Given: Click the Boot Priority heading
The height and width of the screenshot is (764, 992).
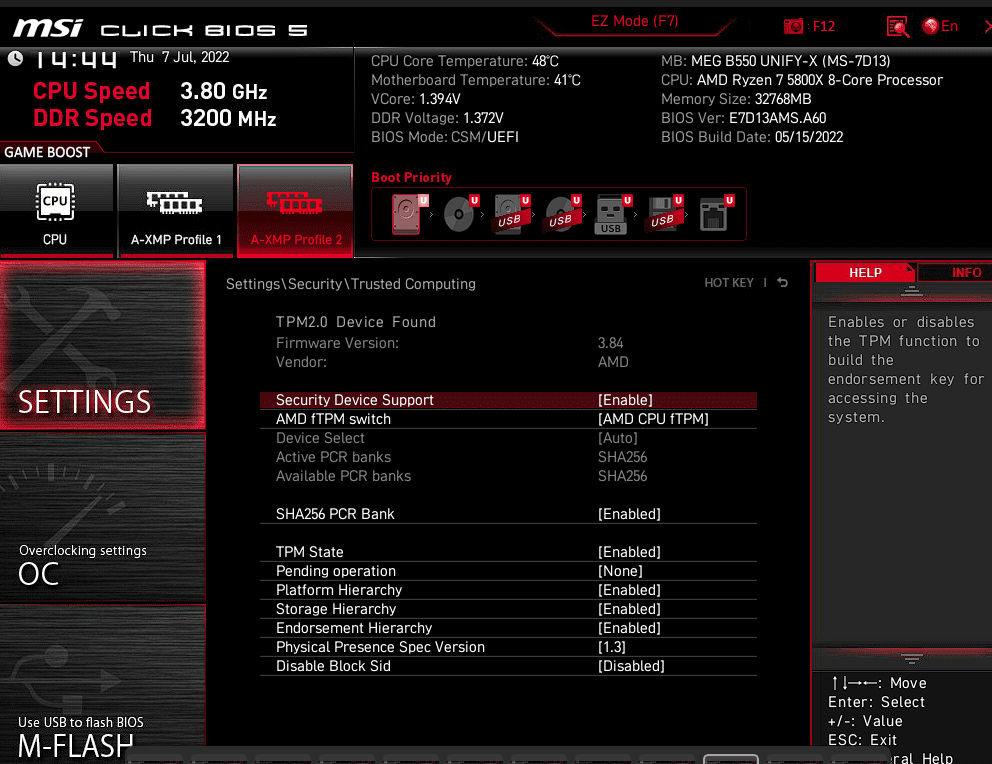Looking at the screenshot, I should pos(411,178).
